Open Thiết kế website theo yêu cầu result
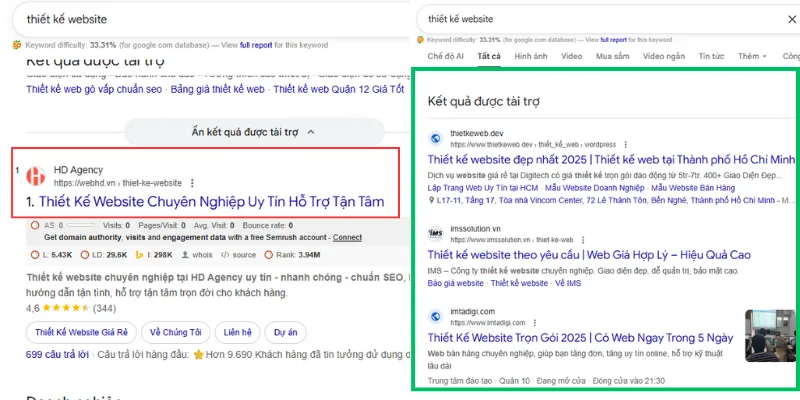This screenshot has width=800, height=400. (x=589, y=255)
